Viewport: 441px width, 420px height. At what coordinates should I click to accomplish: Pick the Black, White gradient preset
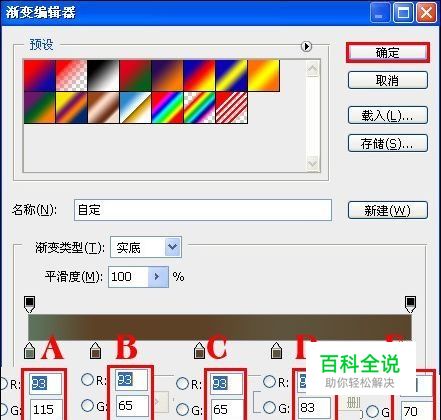(104, 76)
